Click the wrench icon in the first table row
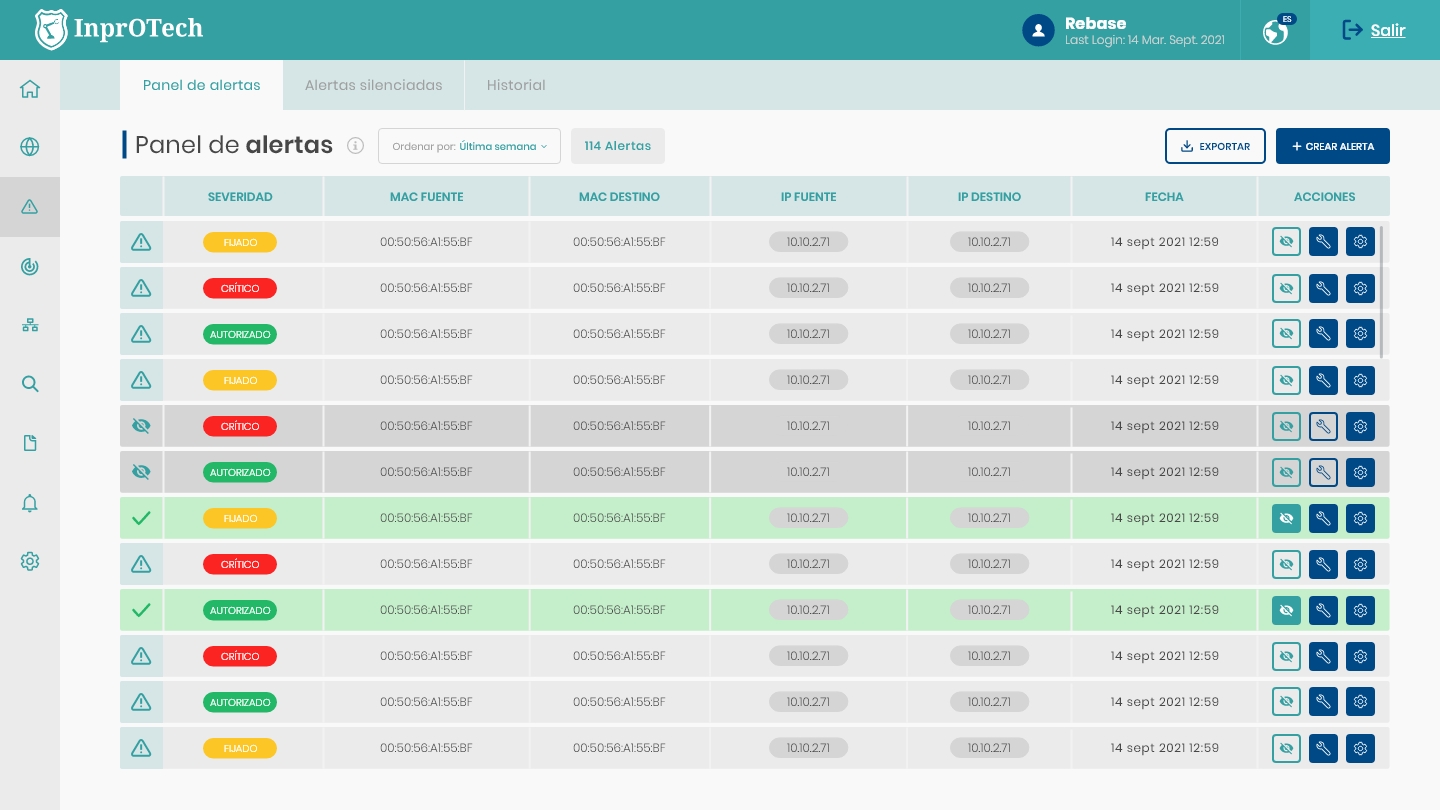 coord(1323,242)
